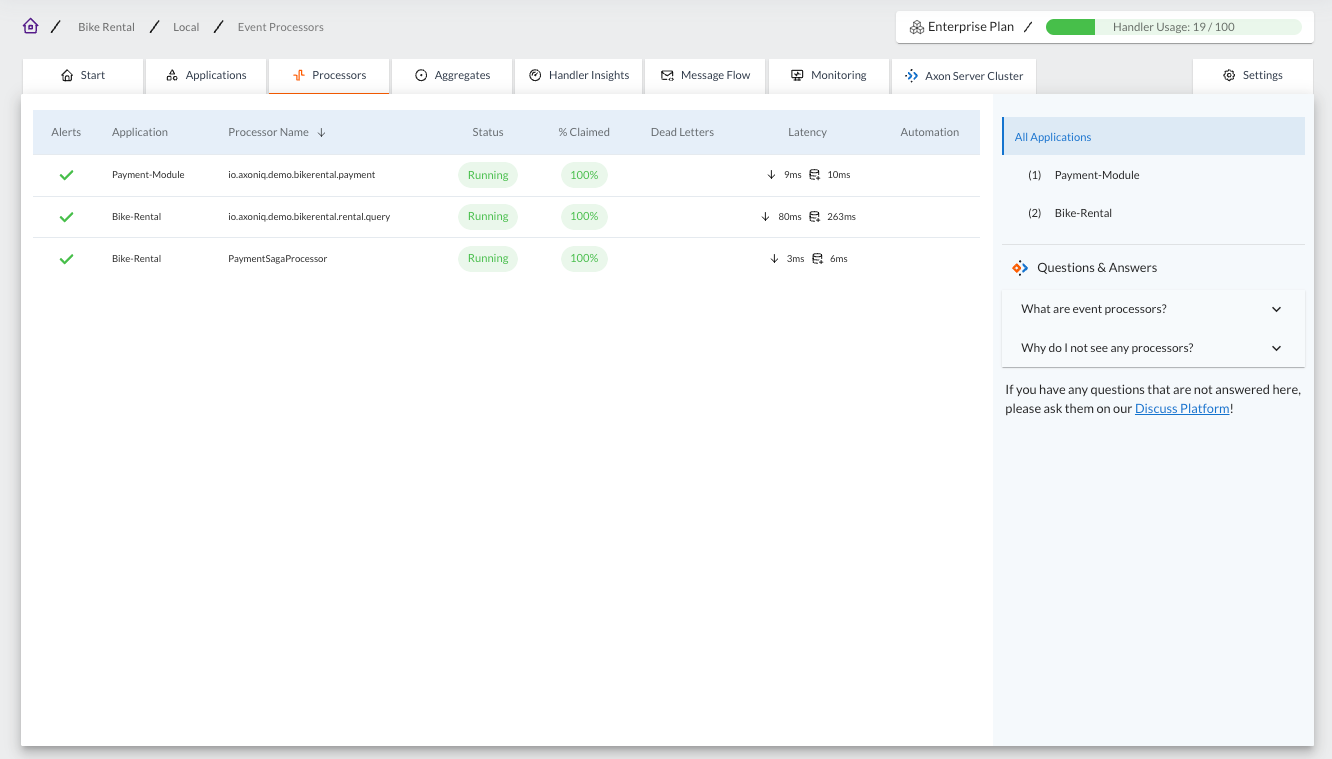Open the Monitoring tab
1332x759 pixels.
point(828,75)
